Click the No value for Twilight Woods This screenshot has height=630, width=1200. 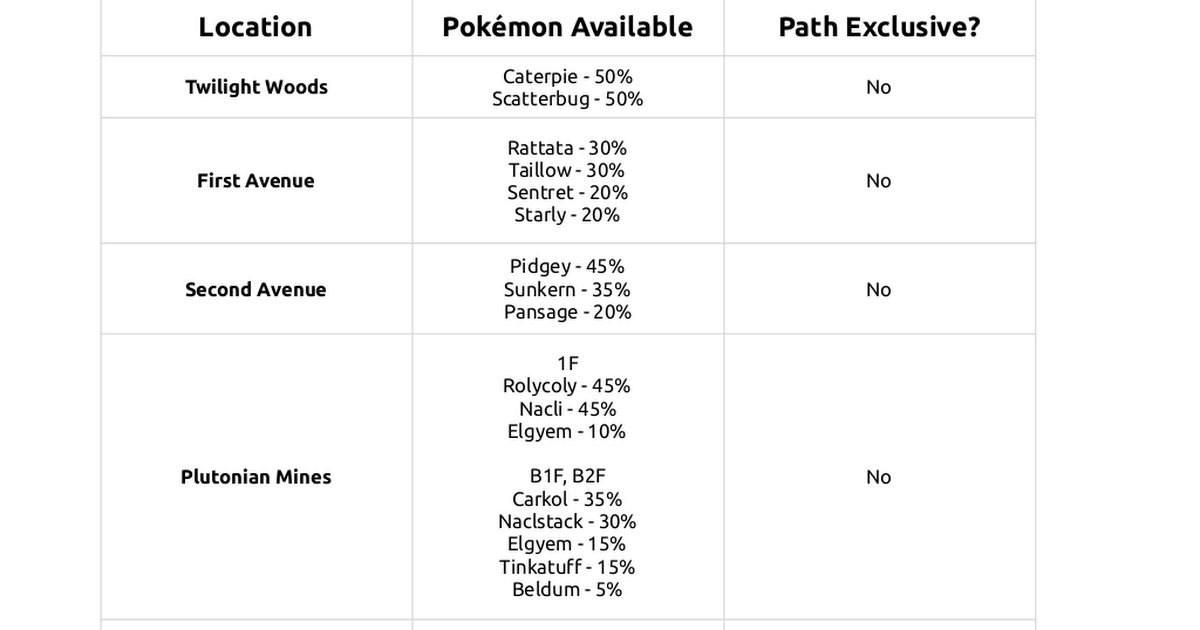[x=878, y=87]
